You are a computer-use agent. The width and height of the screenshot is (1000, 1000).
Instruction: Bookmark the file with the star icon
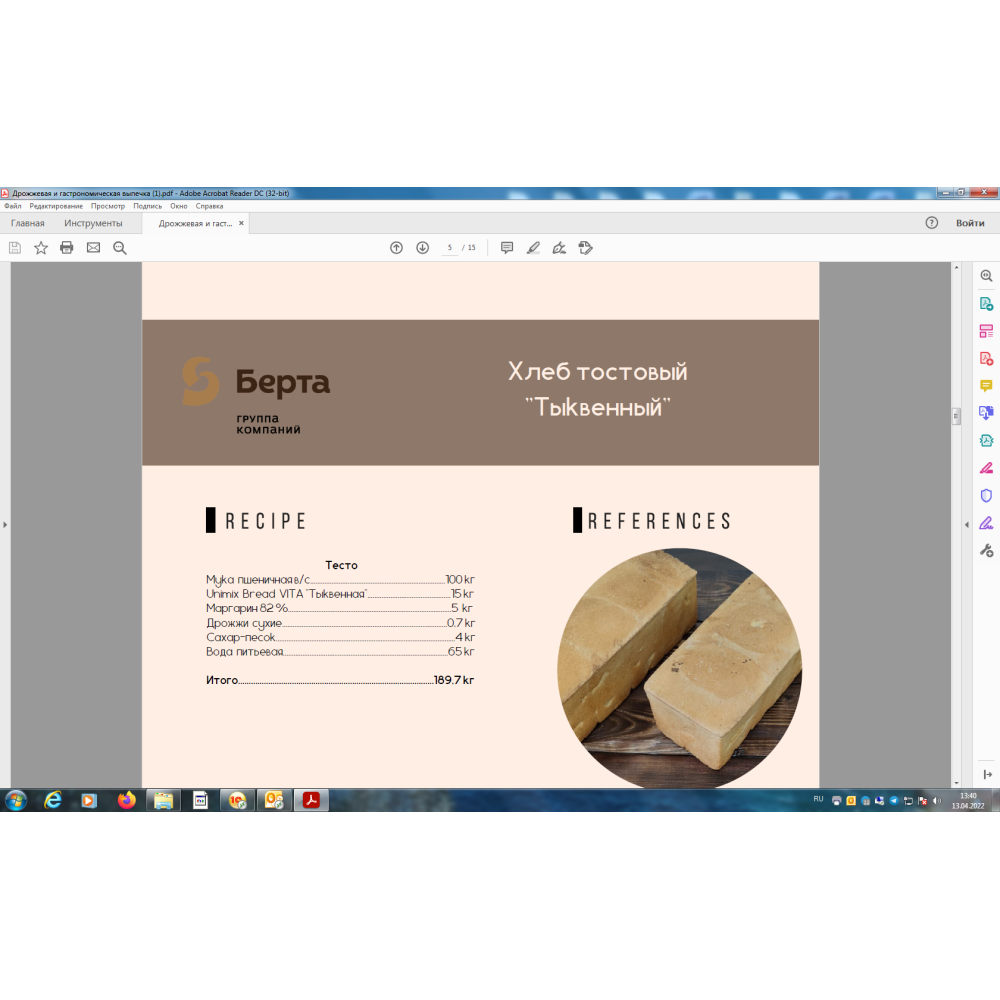coord(41,248)
